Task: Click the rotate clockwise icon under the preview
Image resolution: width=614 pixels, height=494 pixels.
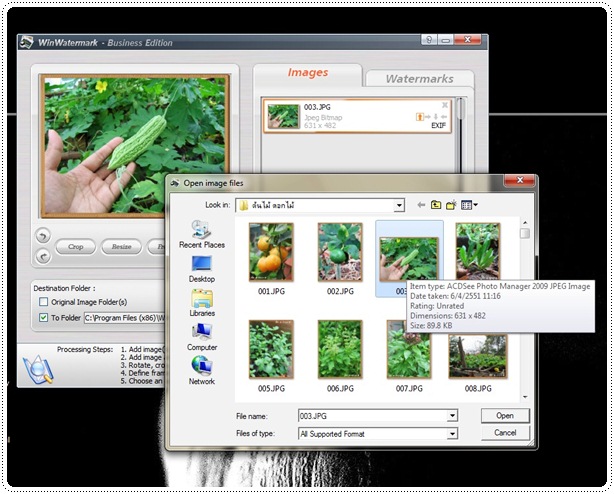Action: pyautogui.click(x=43, y=257)
